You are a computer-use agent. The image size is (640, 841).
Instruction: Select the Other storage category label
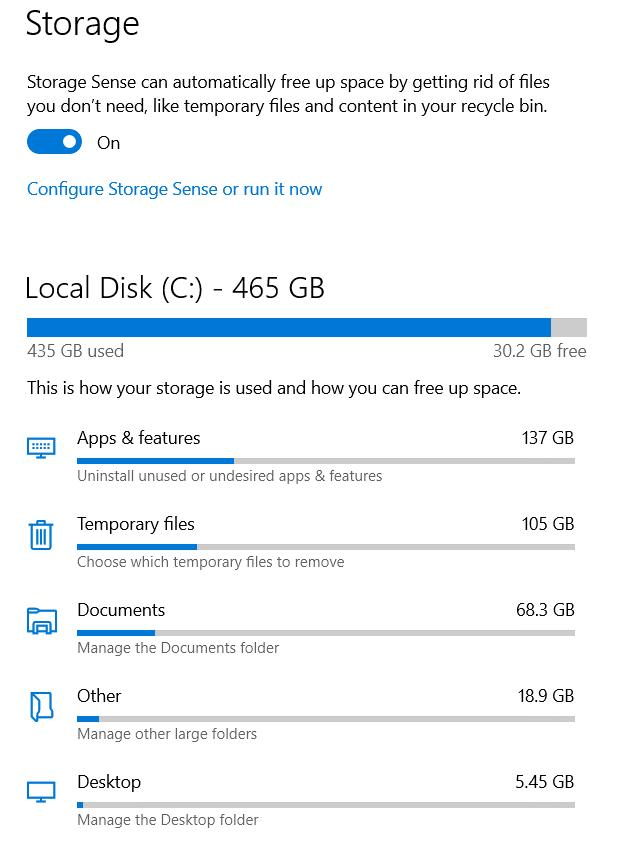coord(99,696)
